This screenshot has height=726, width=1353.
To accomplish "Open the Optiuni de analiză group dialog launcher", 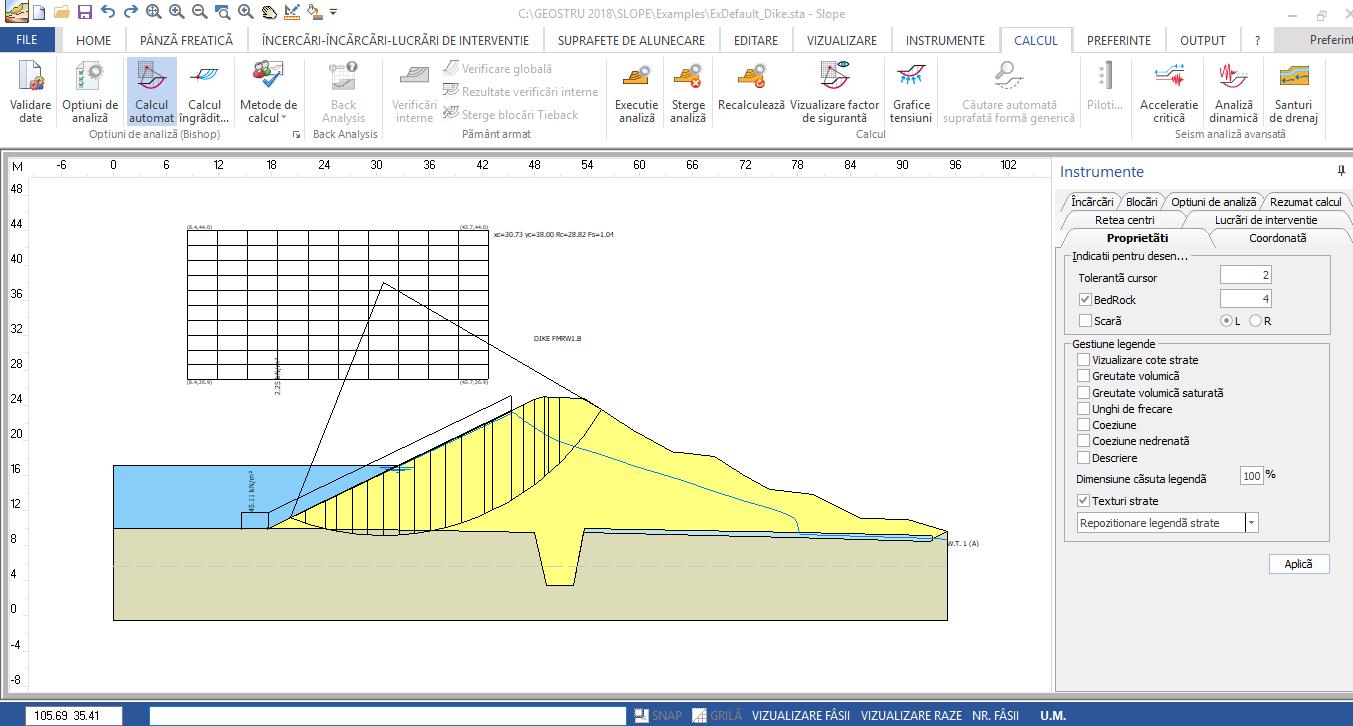I will pyautogui.click(x=296, y=133).
